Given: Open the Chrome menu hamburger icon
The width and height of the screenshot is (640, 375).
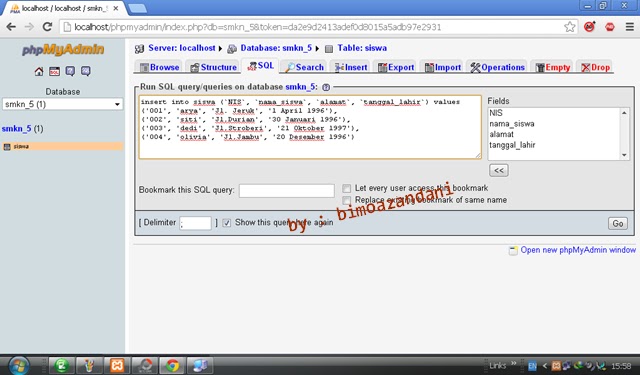Looking at the screenshot, I should tap(630, 27).
